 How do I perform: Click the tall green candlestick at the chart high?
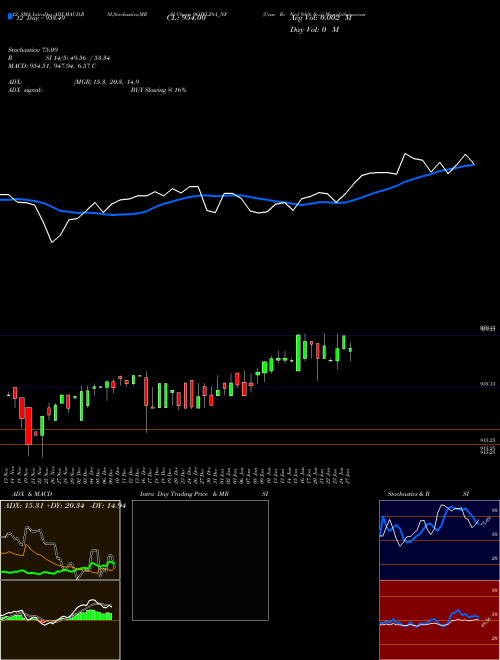click(x=298, y=353)
